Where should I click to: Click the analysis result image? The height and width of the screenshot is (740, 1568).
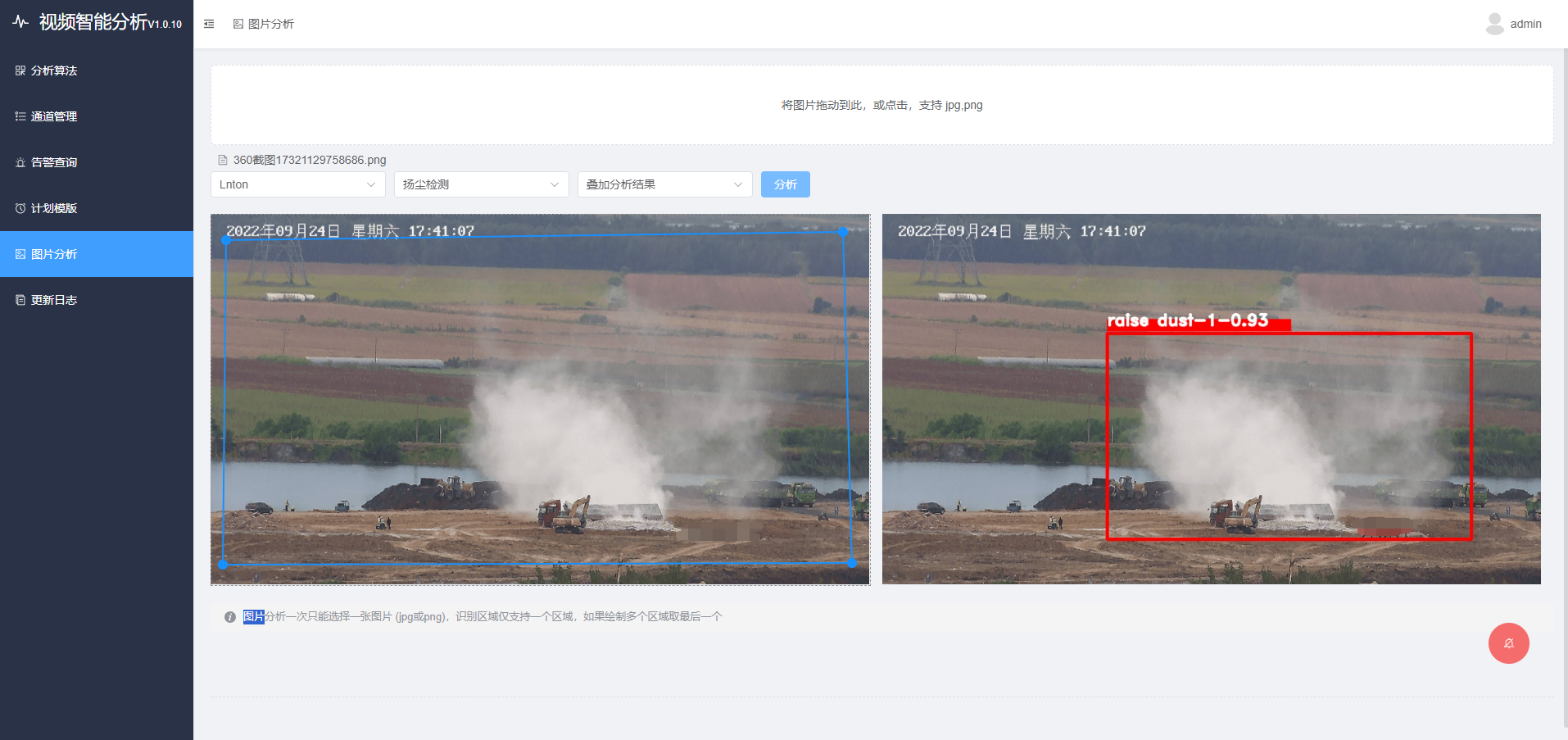coord(1211,399)
